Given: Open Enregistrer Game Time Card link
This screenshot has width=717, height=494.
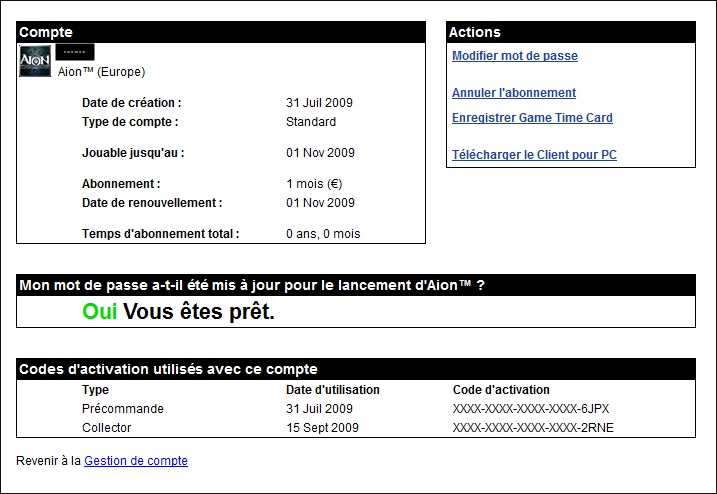Looking at the screenshot, I should click(x=532, y=118).
